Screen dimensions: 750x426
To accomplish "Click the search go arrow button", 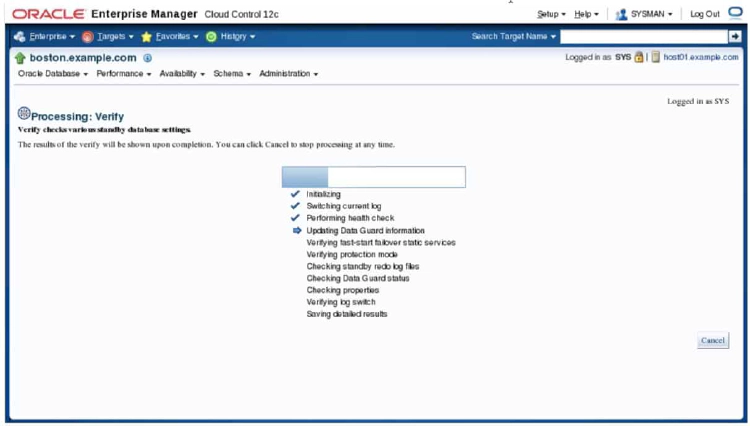I will [x=735, y=36].
